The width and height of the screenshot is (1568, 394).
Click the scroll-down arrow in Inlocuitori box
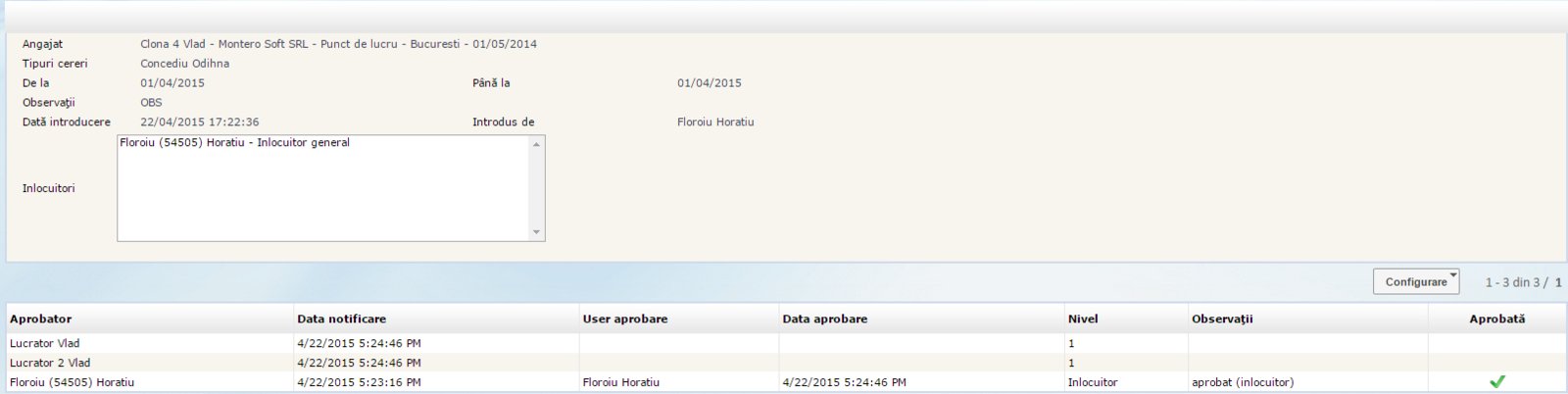pyautogui.click(x=536, y=232)
